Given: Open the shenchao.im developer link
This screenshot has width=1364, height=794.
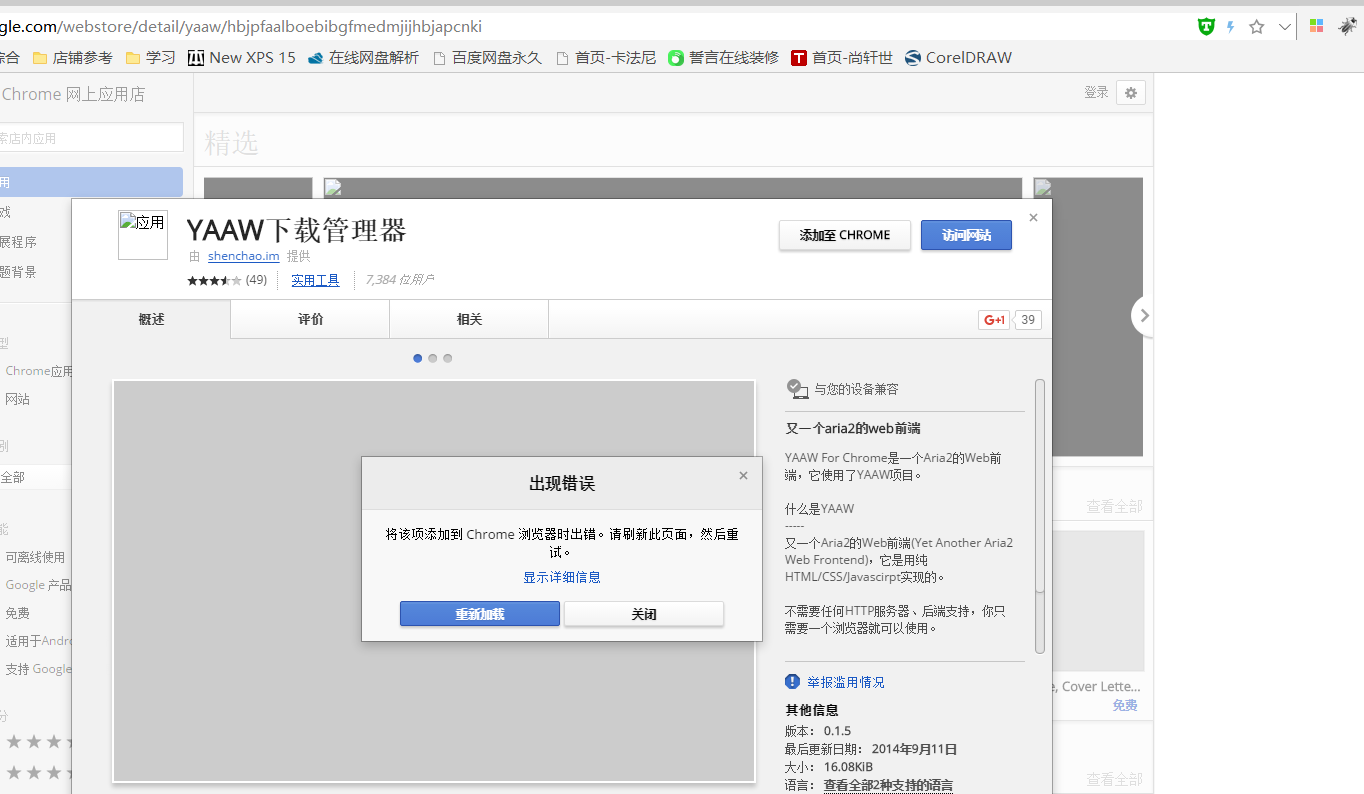Looking at the screenshot, I should (243, 256).
